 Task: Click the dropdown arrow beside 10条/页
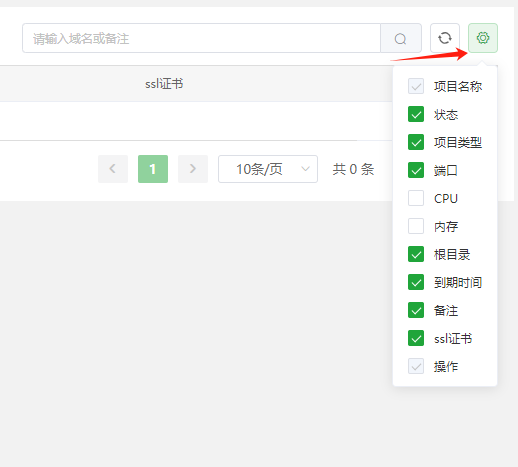coord(305,169)
